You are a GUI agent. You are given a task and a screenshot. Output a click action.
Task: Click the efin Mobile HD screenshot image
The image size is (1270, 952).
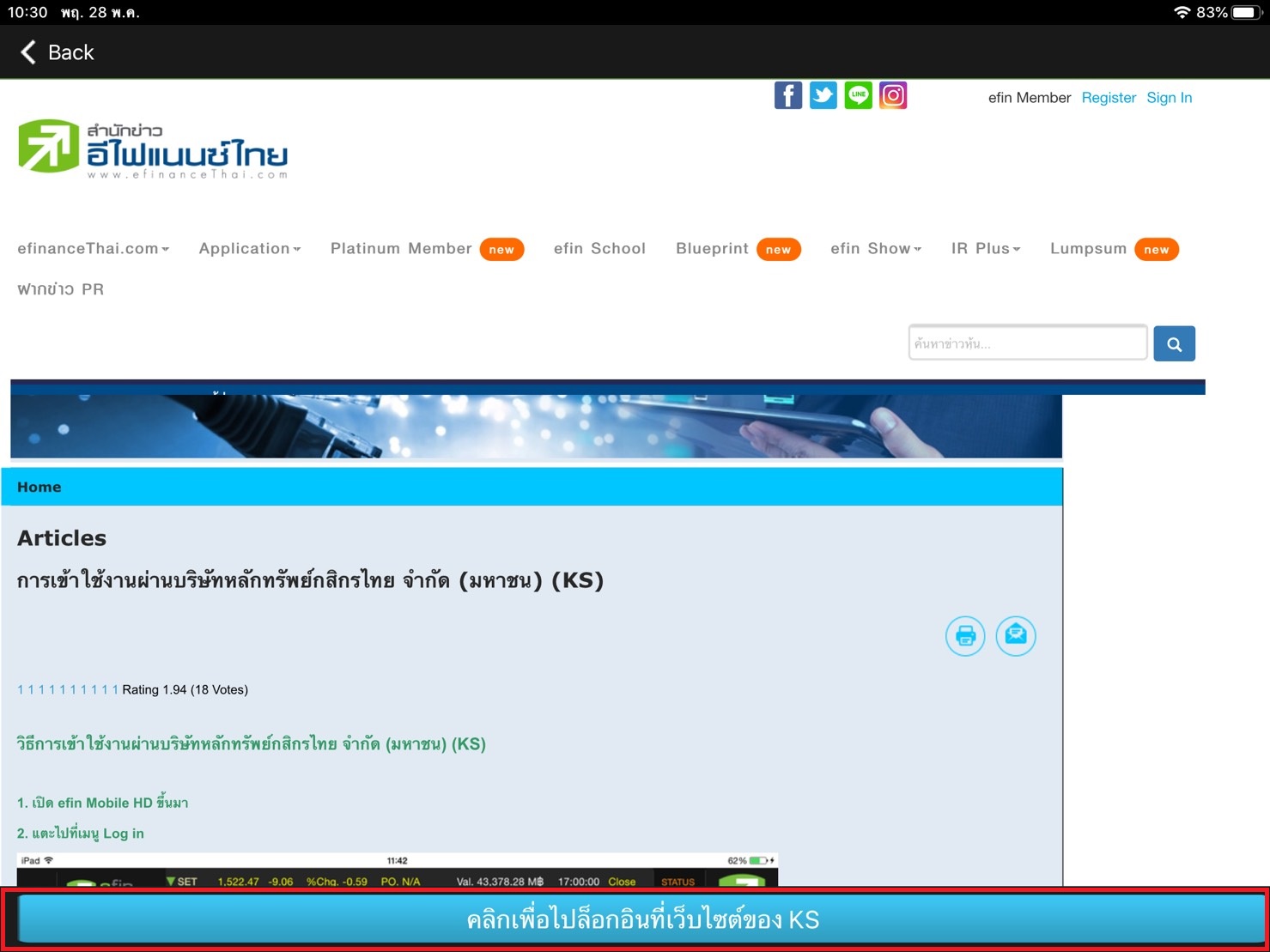[x=398, y=870]
